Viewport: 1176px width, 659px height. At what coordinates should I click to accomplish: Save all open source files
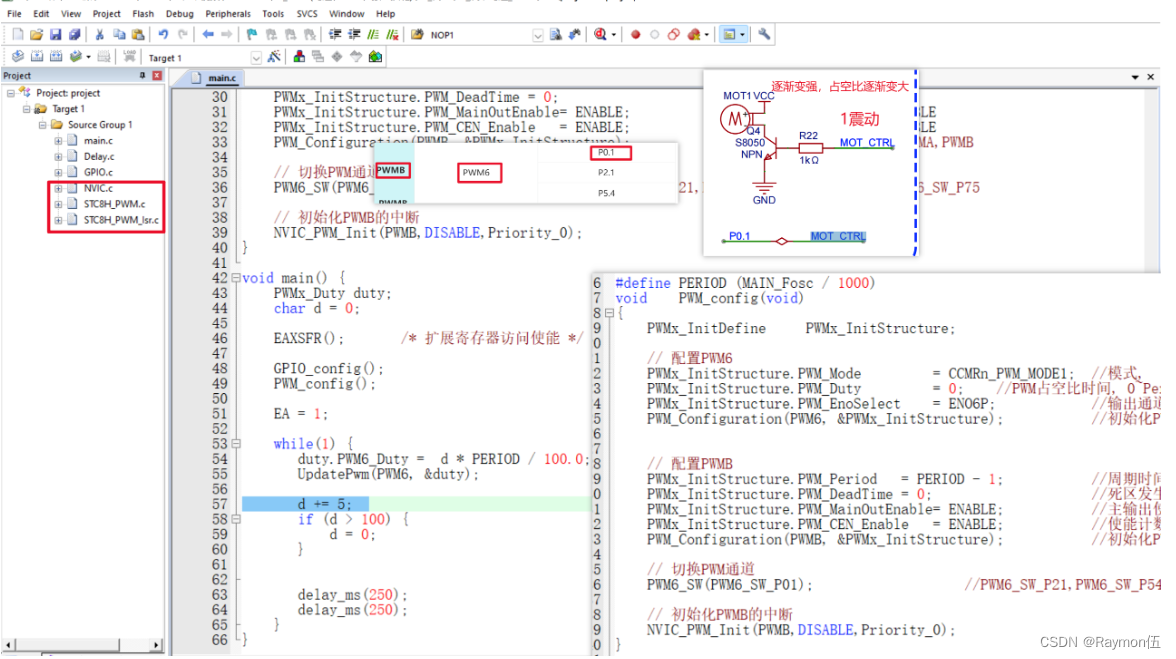point(74,33)
